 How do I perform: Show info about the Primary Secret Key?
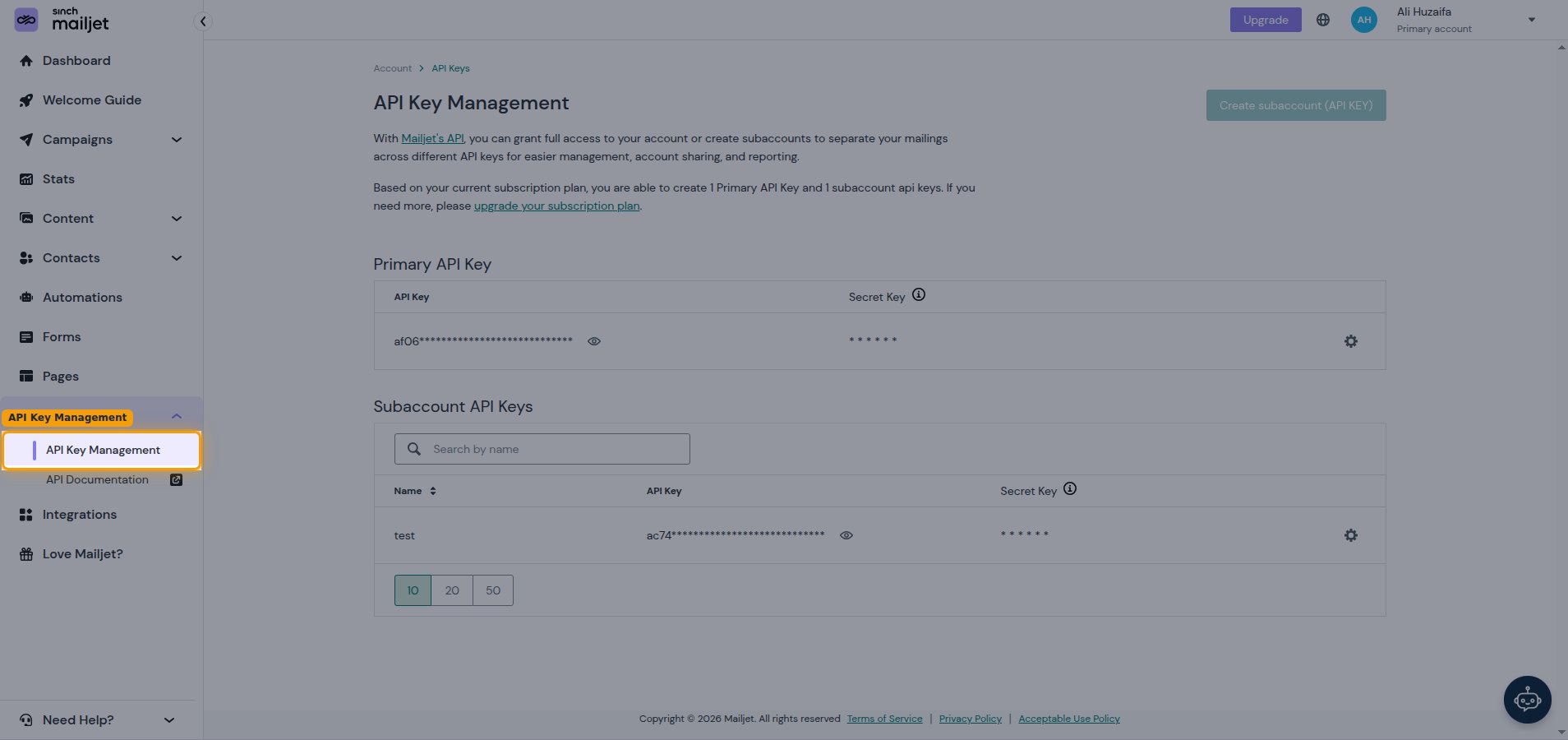click(919, 294)
